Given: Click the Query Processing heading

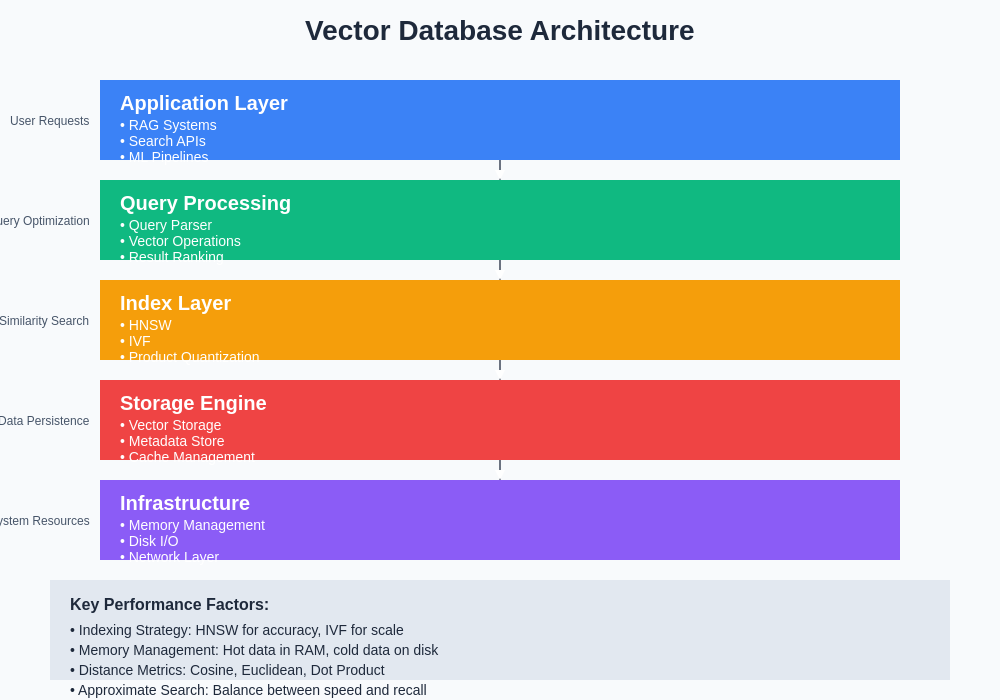Looking at the screenshot, I should click(205, 203).
